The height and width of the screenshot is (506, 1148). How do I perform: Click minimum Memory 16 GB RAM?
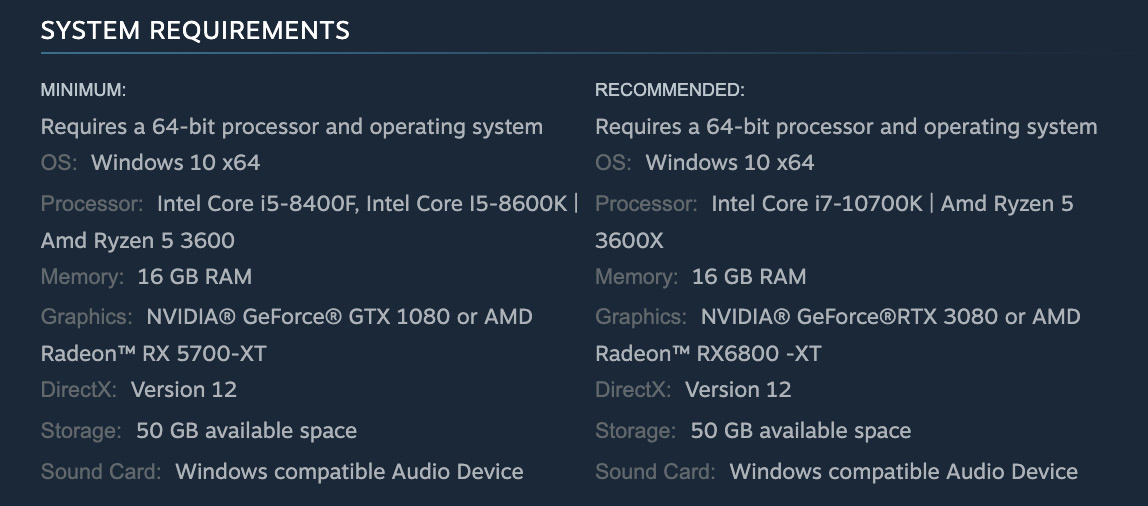coord(195,277)
